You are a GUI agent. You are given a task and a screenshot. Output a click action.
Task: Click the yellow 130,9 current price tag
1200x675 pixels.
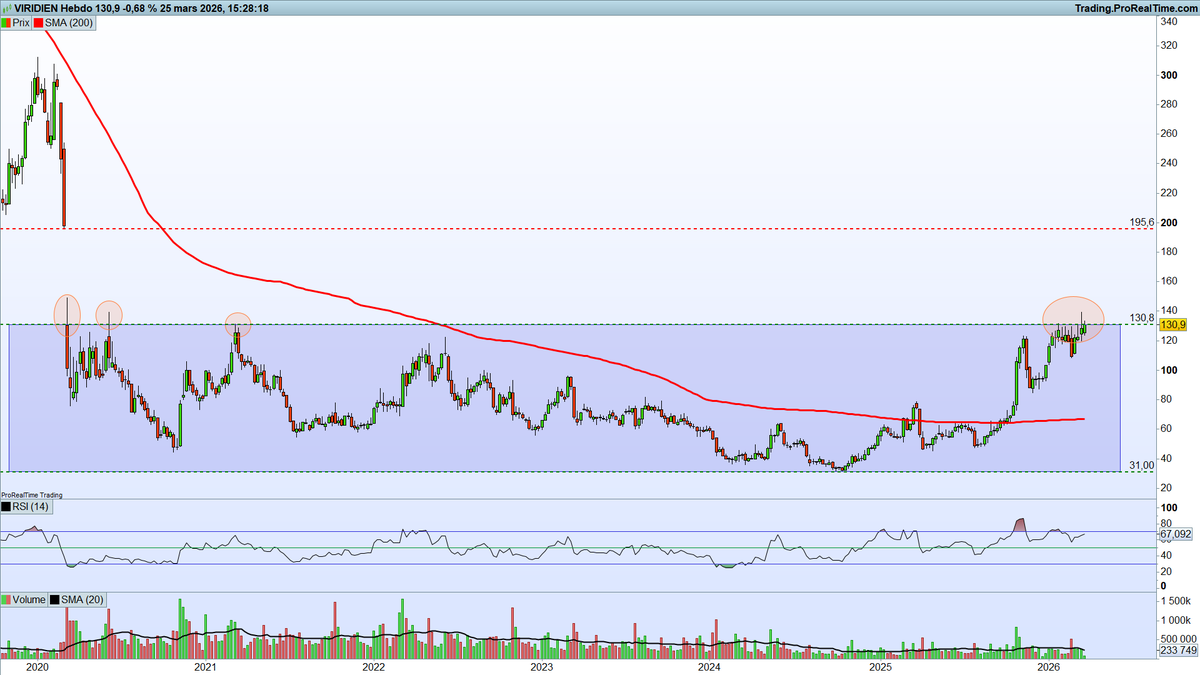(1172, 325)
